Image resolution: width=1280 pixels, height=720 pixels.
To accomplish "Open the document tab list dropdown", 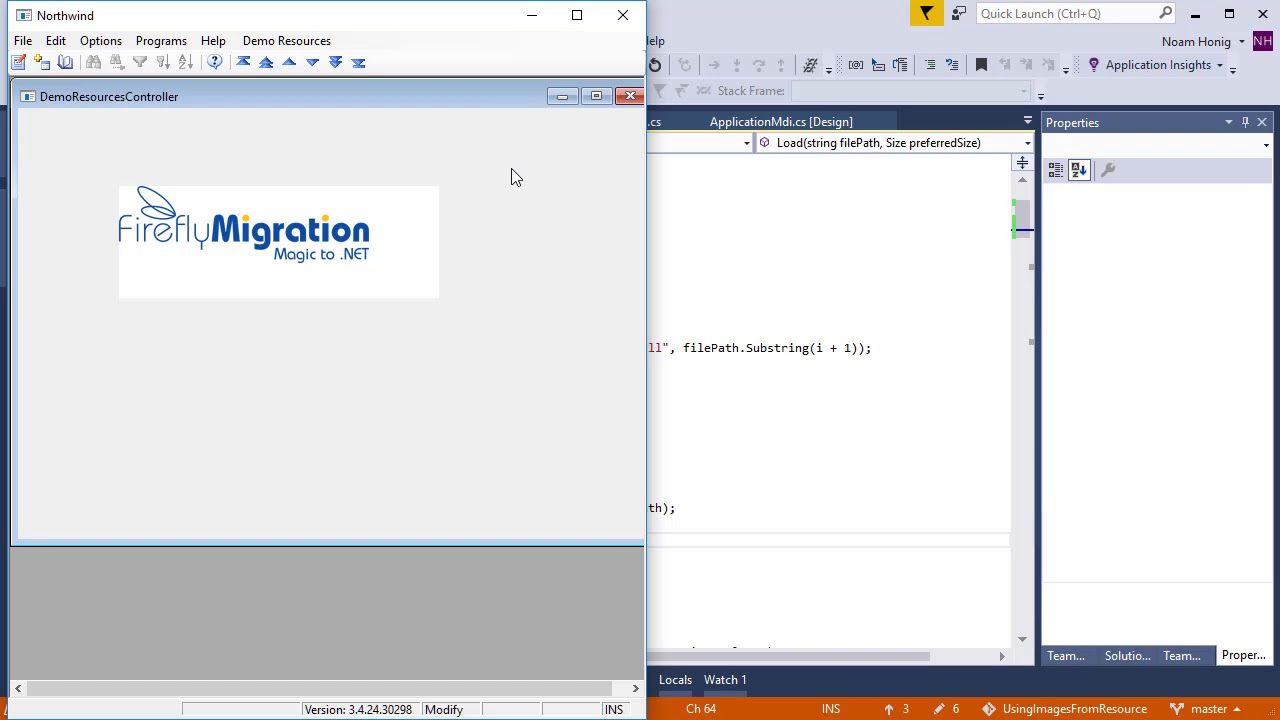I will pyautogui.click(x=1027, y=121).
